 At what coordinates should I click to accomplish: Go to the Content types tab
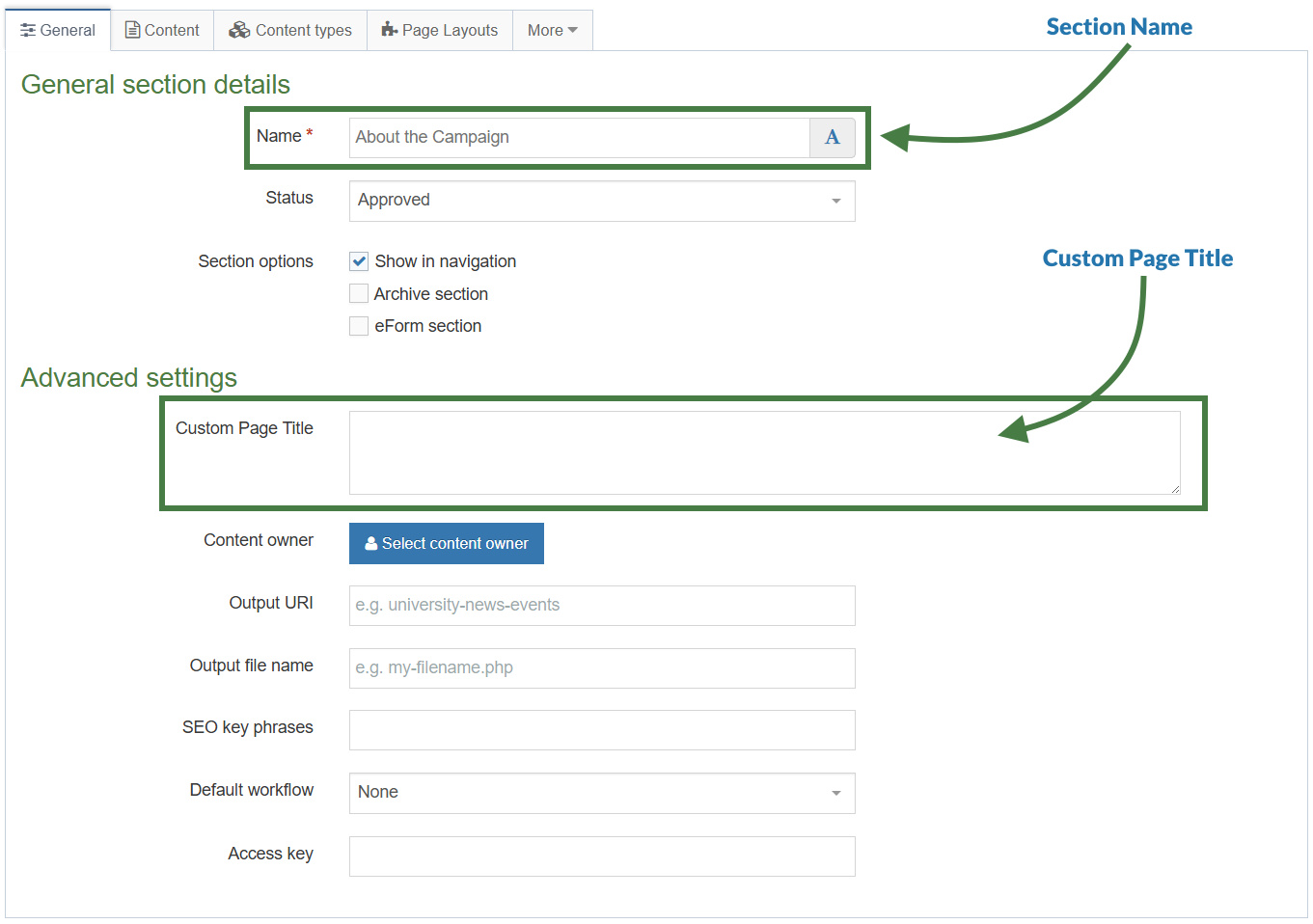290,30
